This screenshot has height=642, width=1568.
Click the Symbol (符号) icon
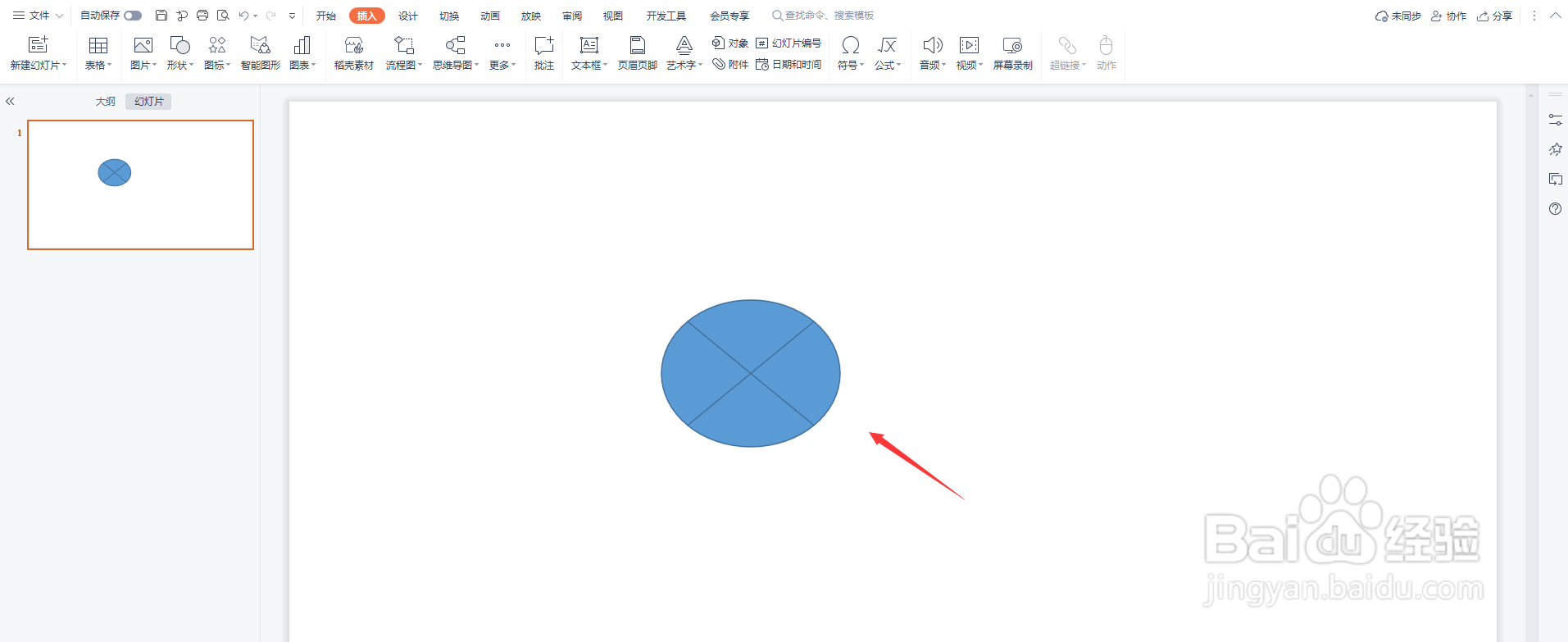tap(851, 45)
